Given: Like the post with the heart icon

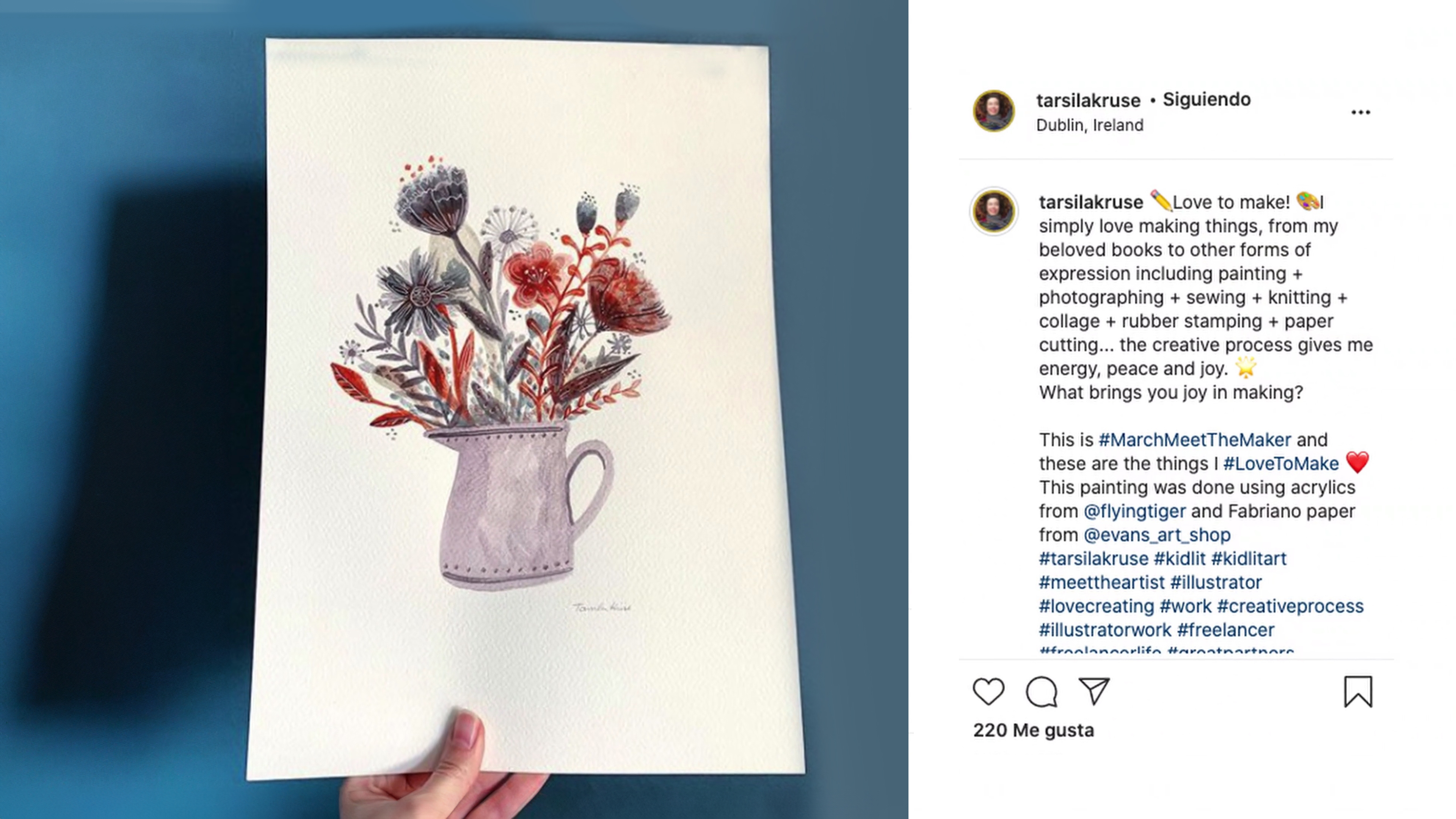Looking at the screenshot, I should pos(988,691).
